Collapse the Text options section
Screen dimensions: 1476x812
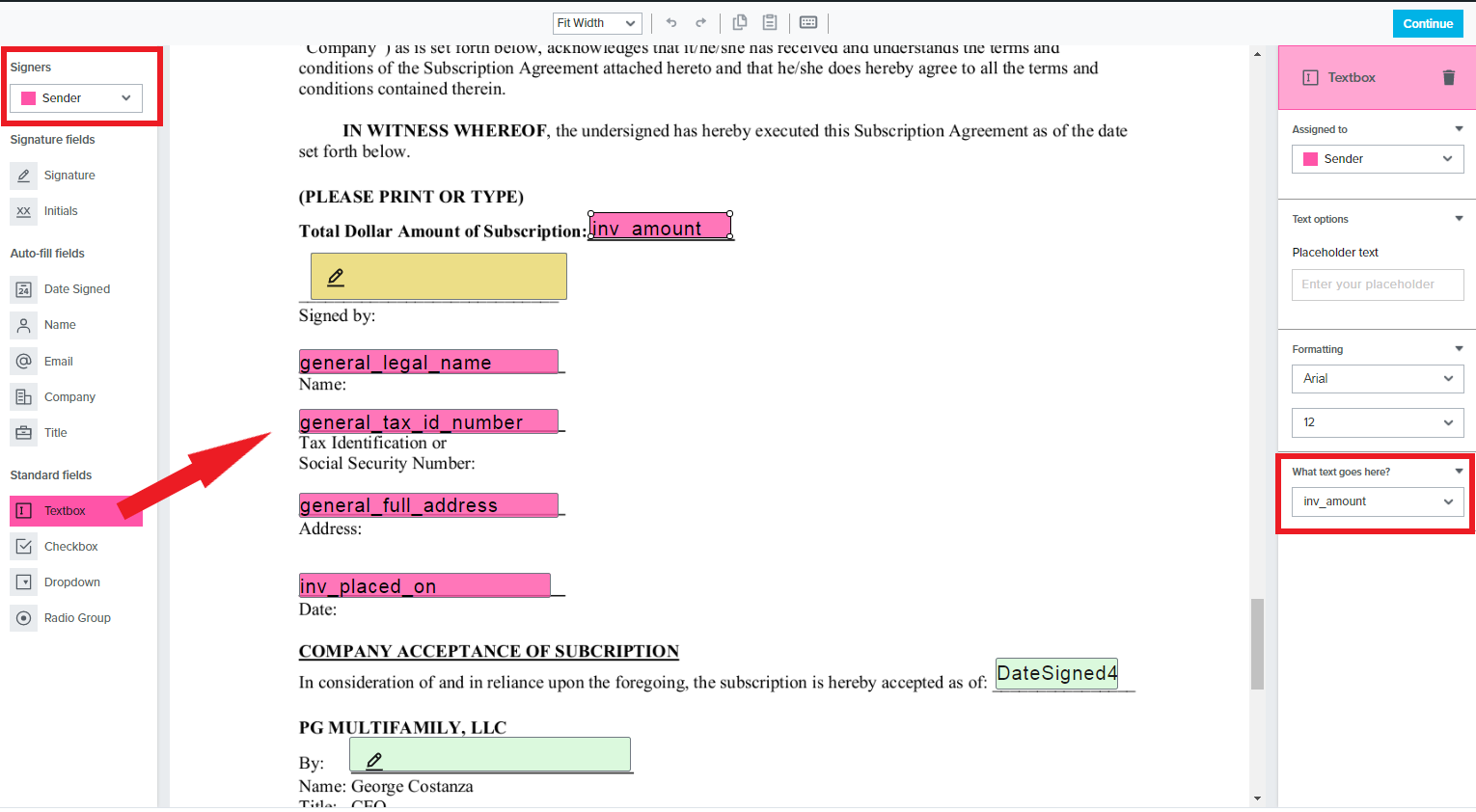(1459, 219)
